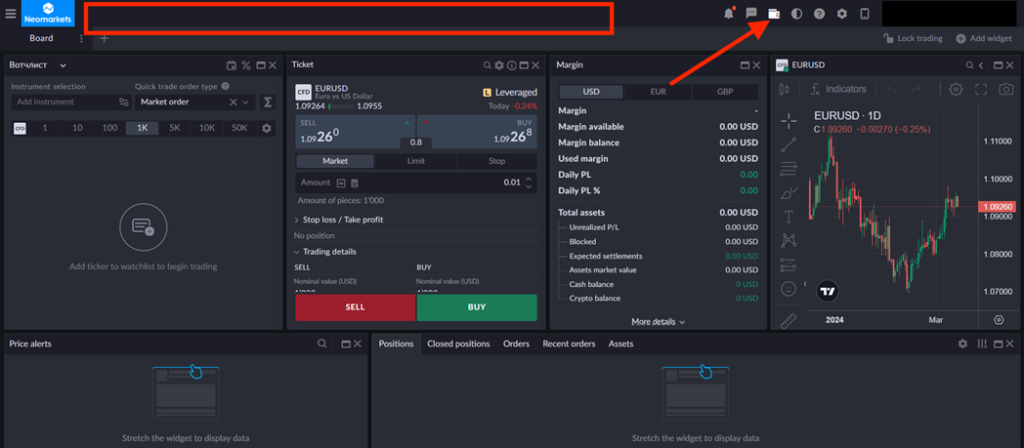
Task: Click the help question mark icon
Action: (x=819, y=13)
